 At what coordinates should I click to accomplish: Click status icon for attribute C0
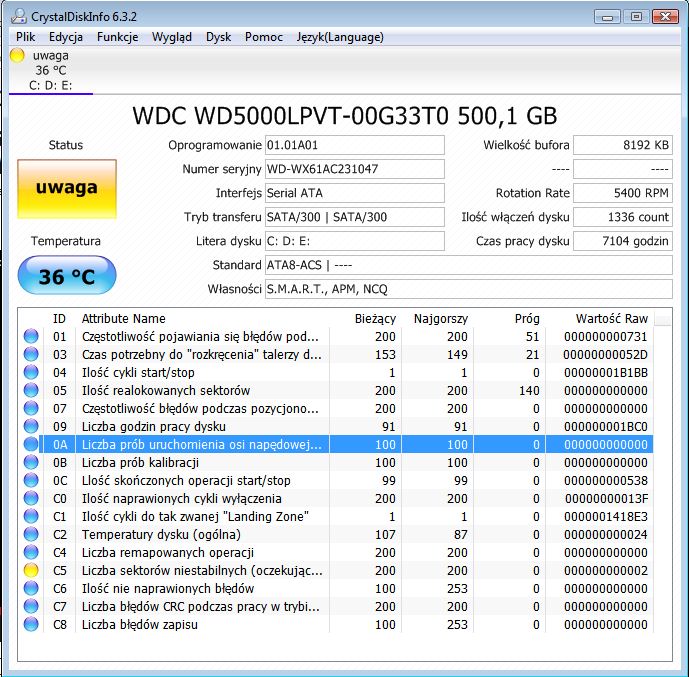(31, 498)
